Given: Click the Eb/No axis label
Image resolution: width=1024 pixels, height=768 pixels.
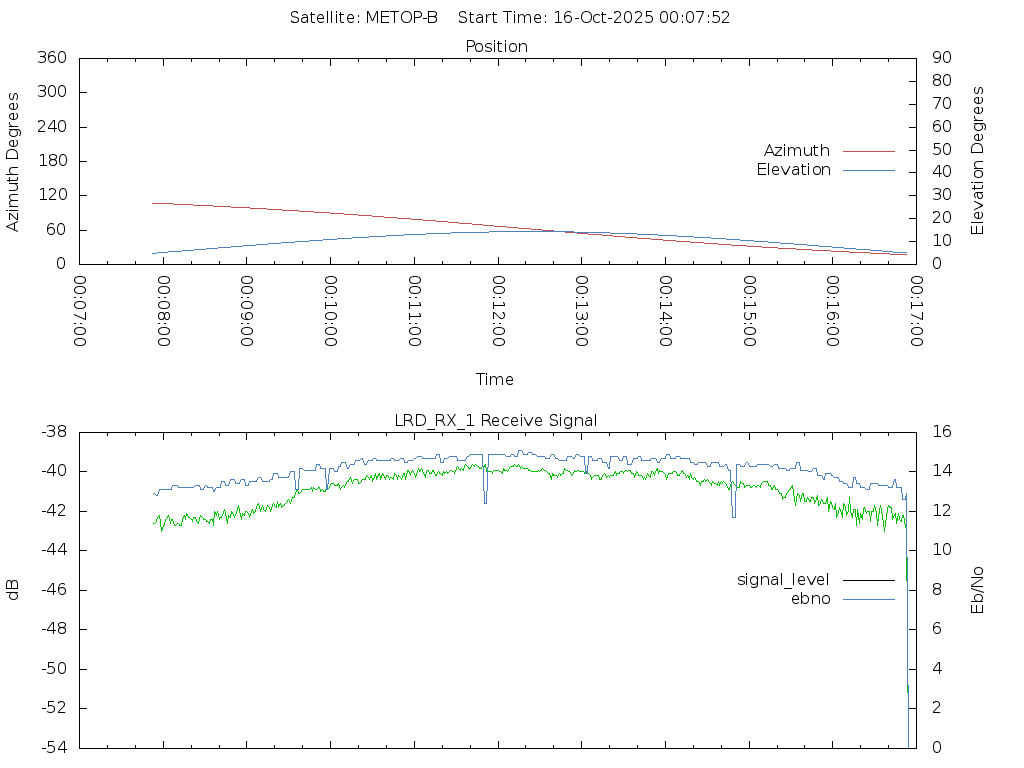Looking at the screenshot, I should tap(978, 590).
